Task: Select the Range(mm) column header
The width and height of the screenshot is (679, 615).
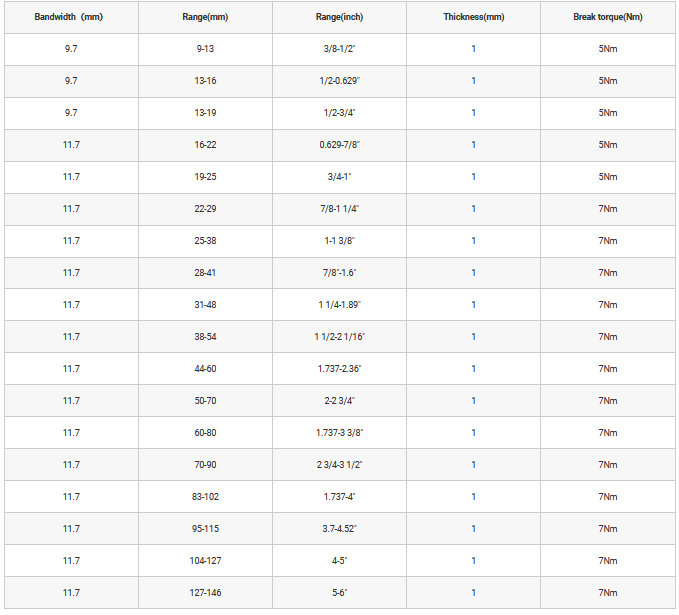Action: click(205, 18)
